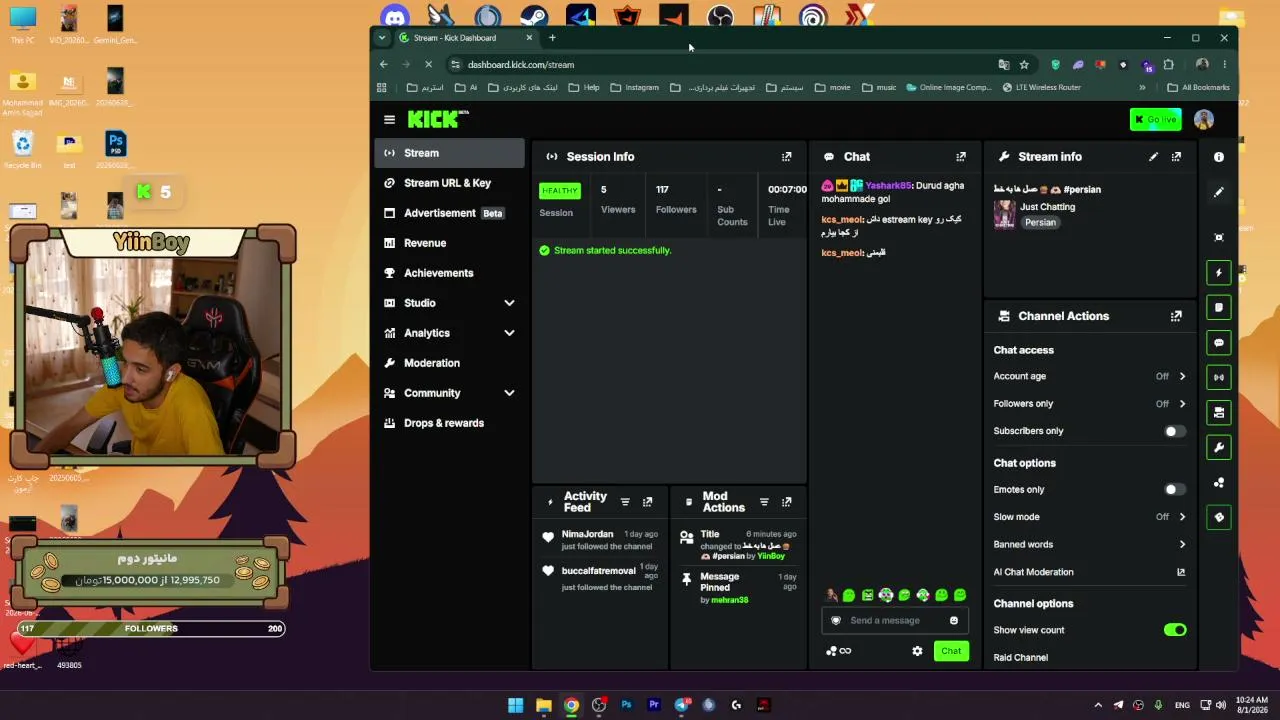Image resolution: width=1280 pixels, height=720 pixels.
Task: Bookmark this page with the star icon
Action: pos(1024,65)
